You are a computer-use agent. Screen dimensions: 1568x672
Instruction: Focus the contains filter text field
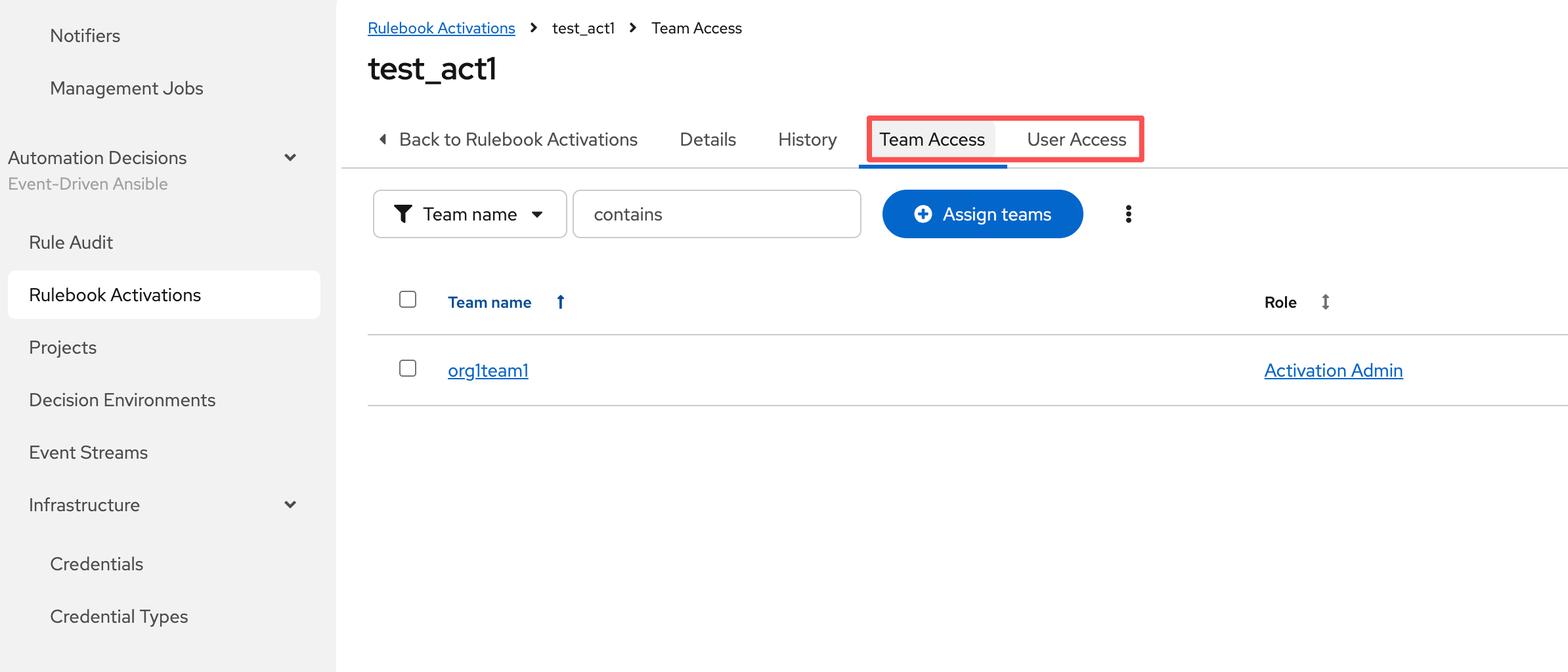716,214
